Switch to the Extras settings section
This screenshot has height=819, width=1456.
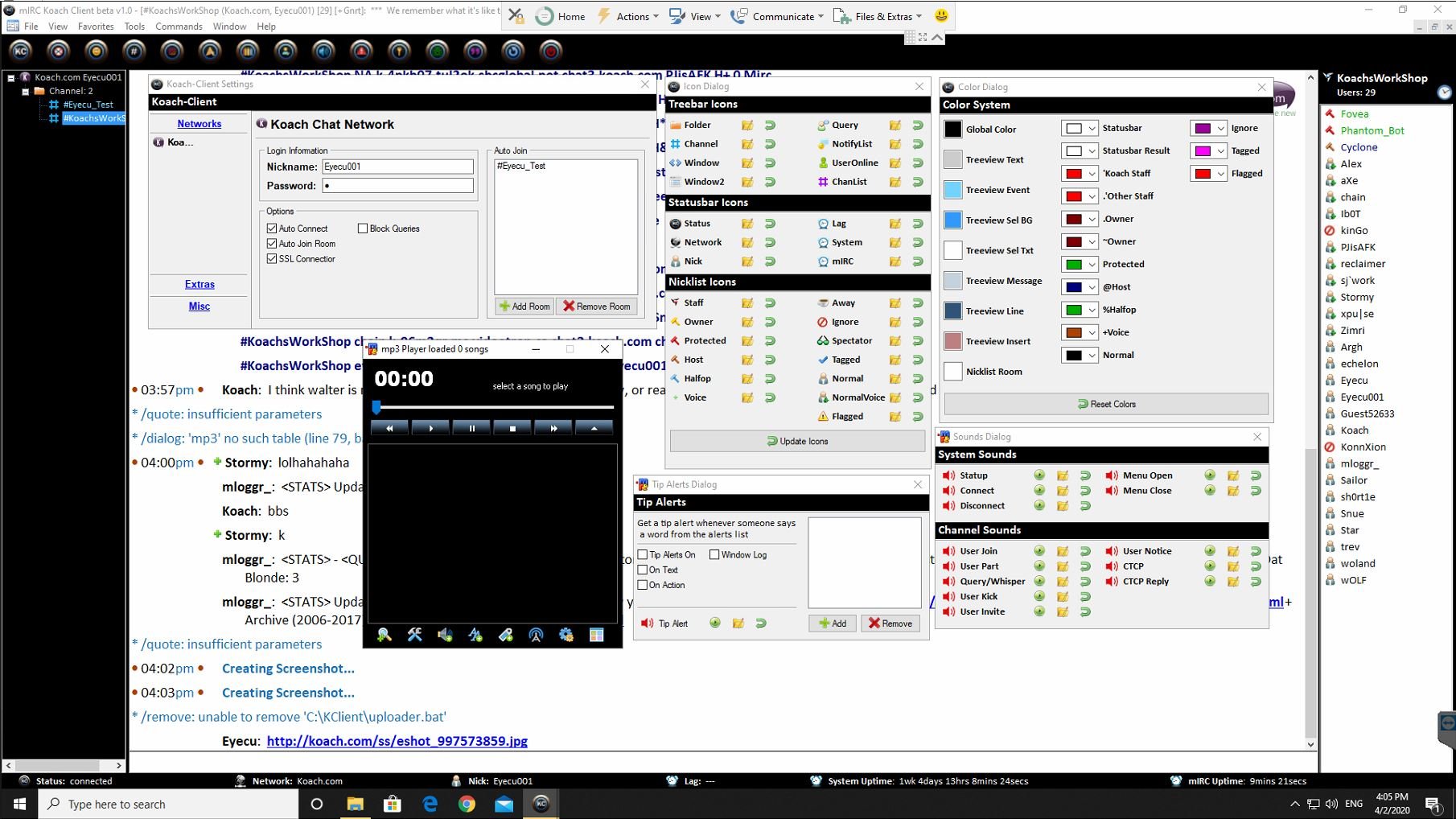[199, 284]
